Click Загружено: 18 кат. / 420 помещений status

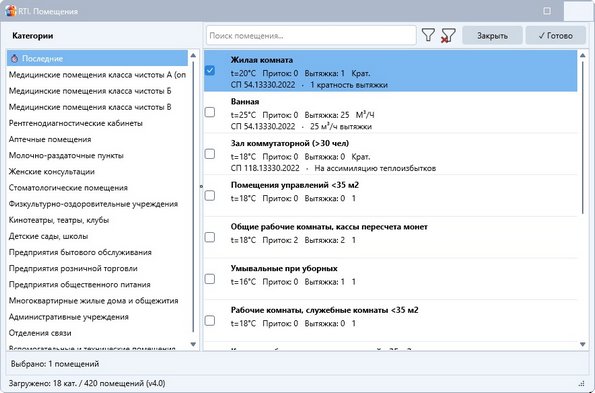tap(87, 384)
